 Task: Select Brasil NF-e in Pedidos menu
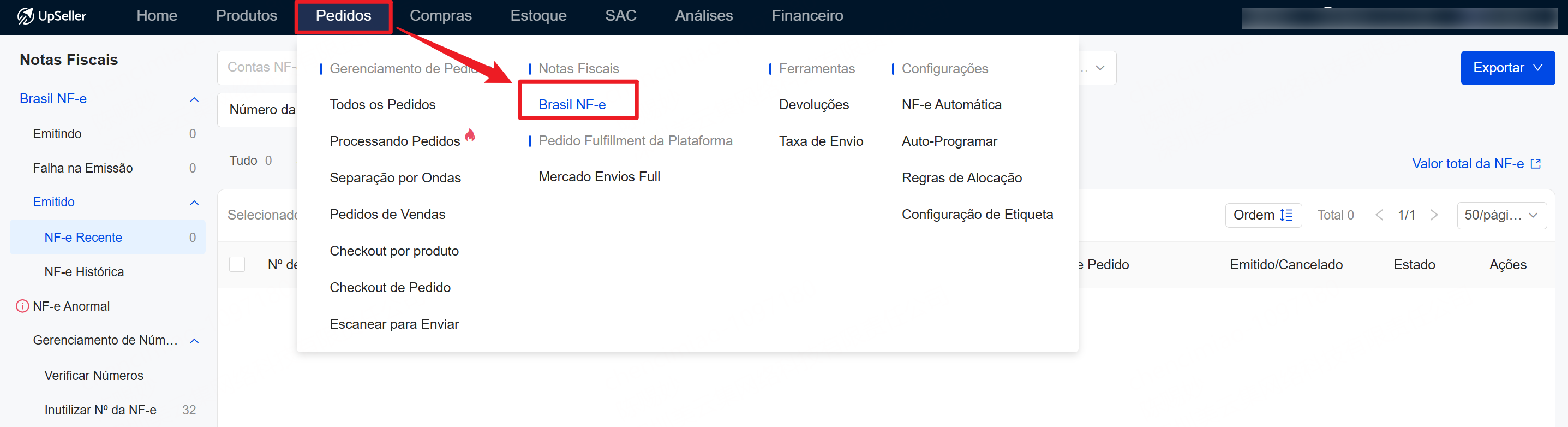coord(572,105)
